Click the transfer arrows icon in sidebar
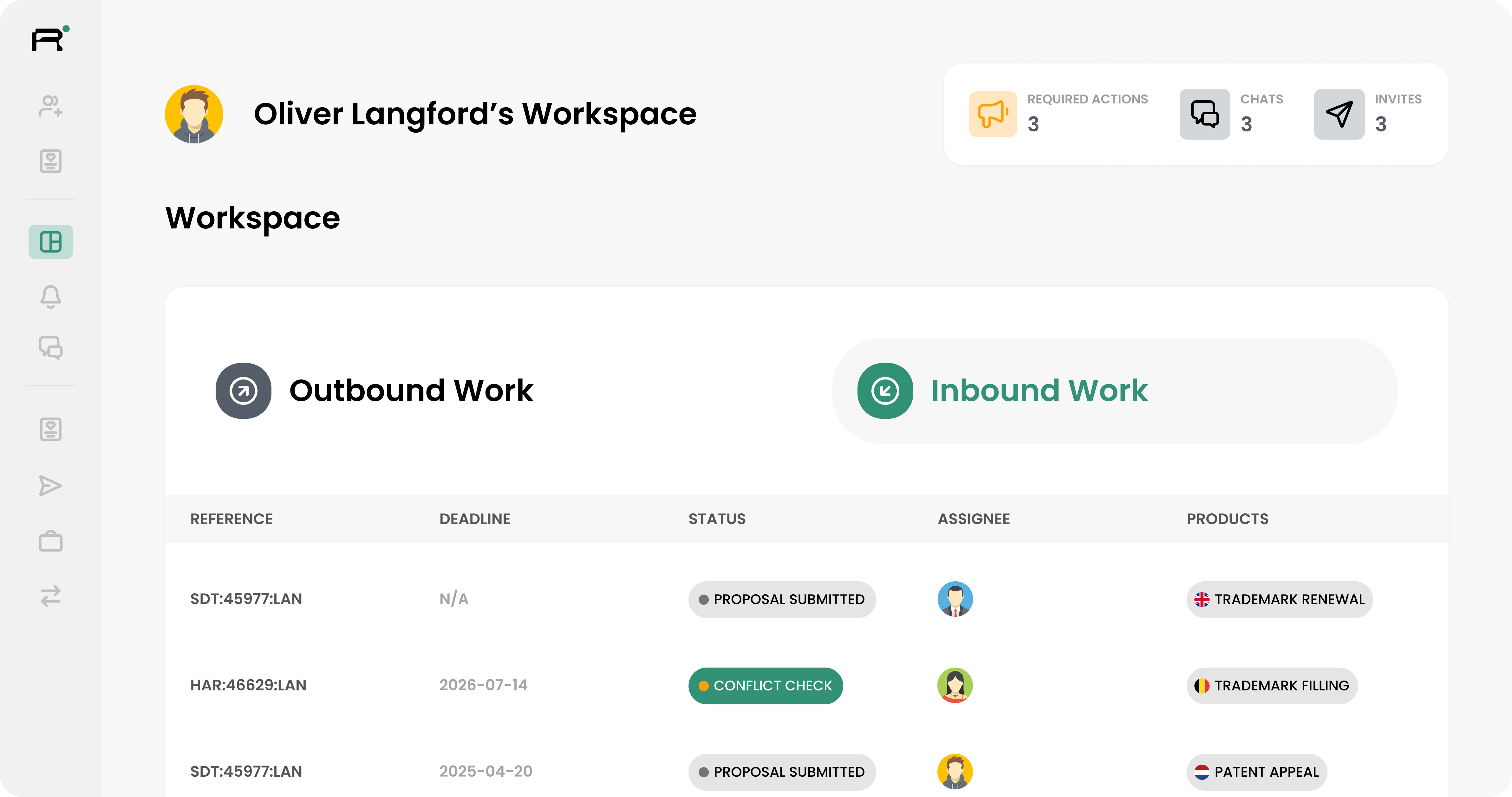The image size is (1512, 797). coord(50,596)
